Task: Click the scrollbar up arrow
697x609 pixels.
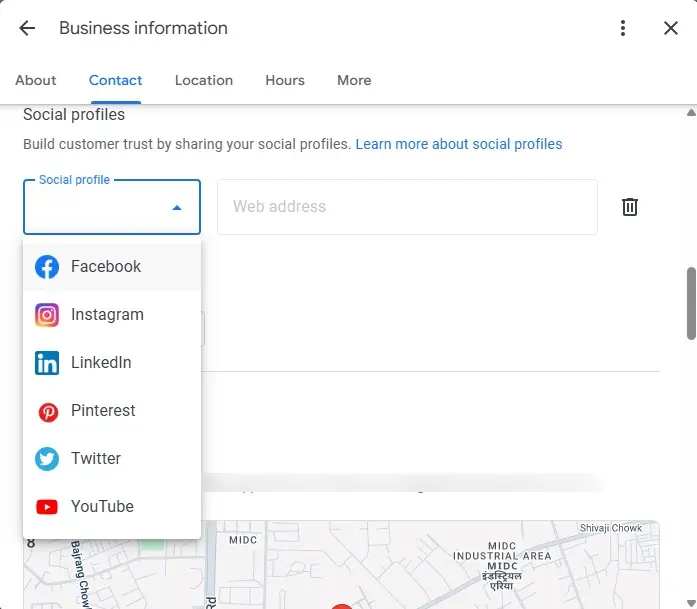Action: (x=691, y=113)
